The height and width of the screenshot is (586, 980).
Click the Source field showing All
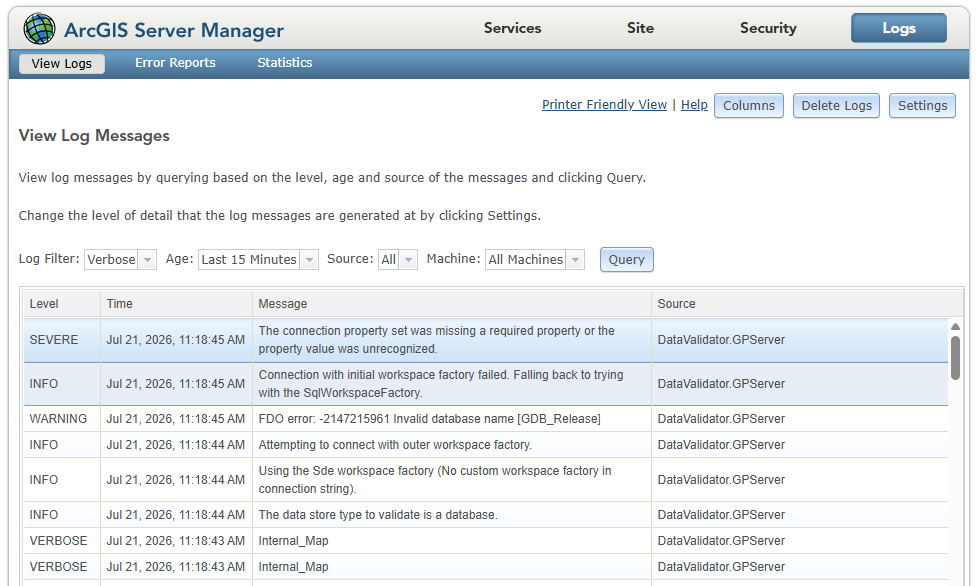[389, 260]
